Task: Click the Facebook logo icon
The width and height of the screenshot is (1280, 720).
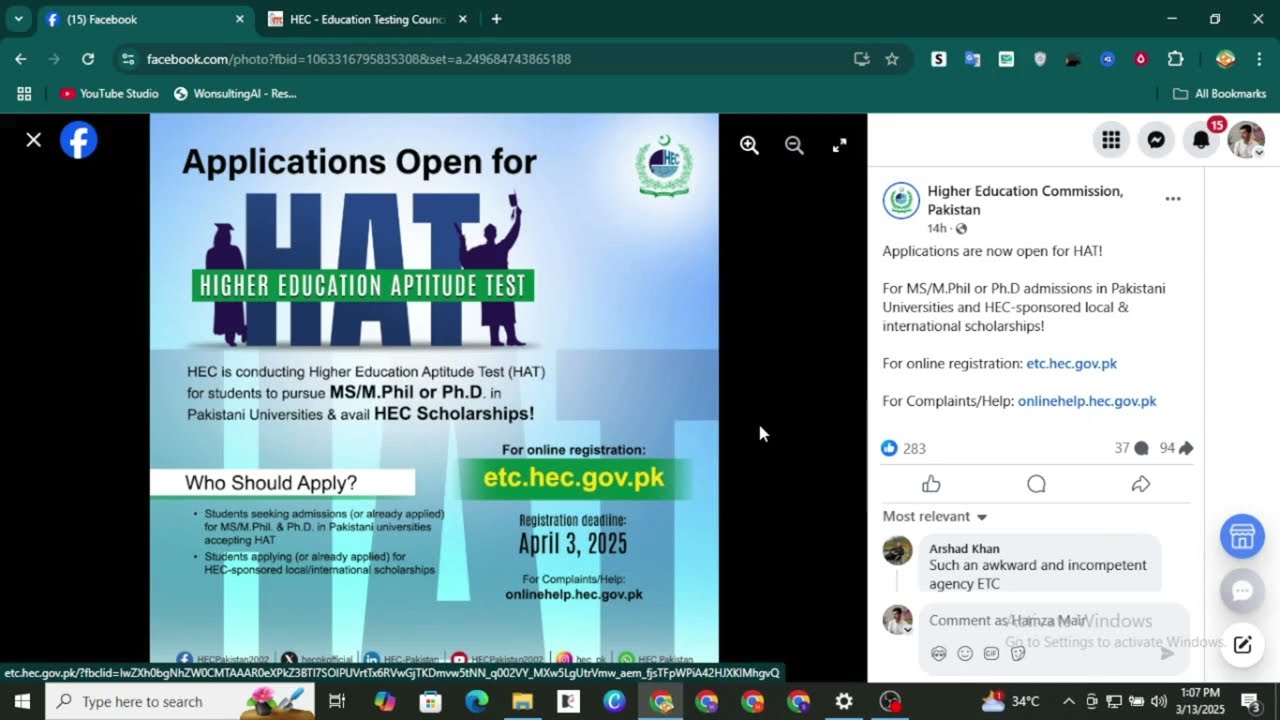Action: [x=79, y=140]
